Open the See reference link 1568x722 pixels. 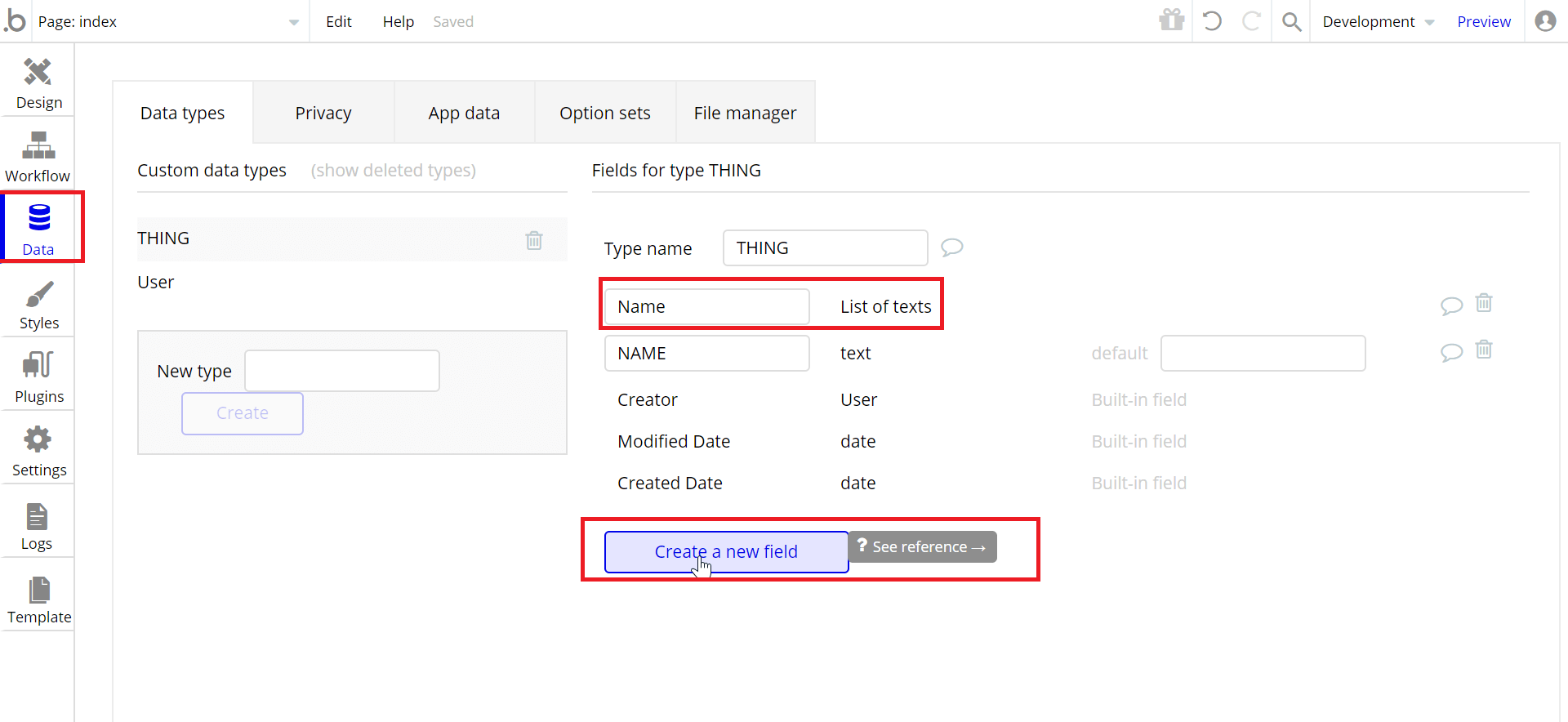(x=923, y=546)
